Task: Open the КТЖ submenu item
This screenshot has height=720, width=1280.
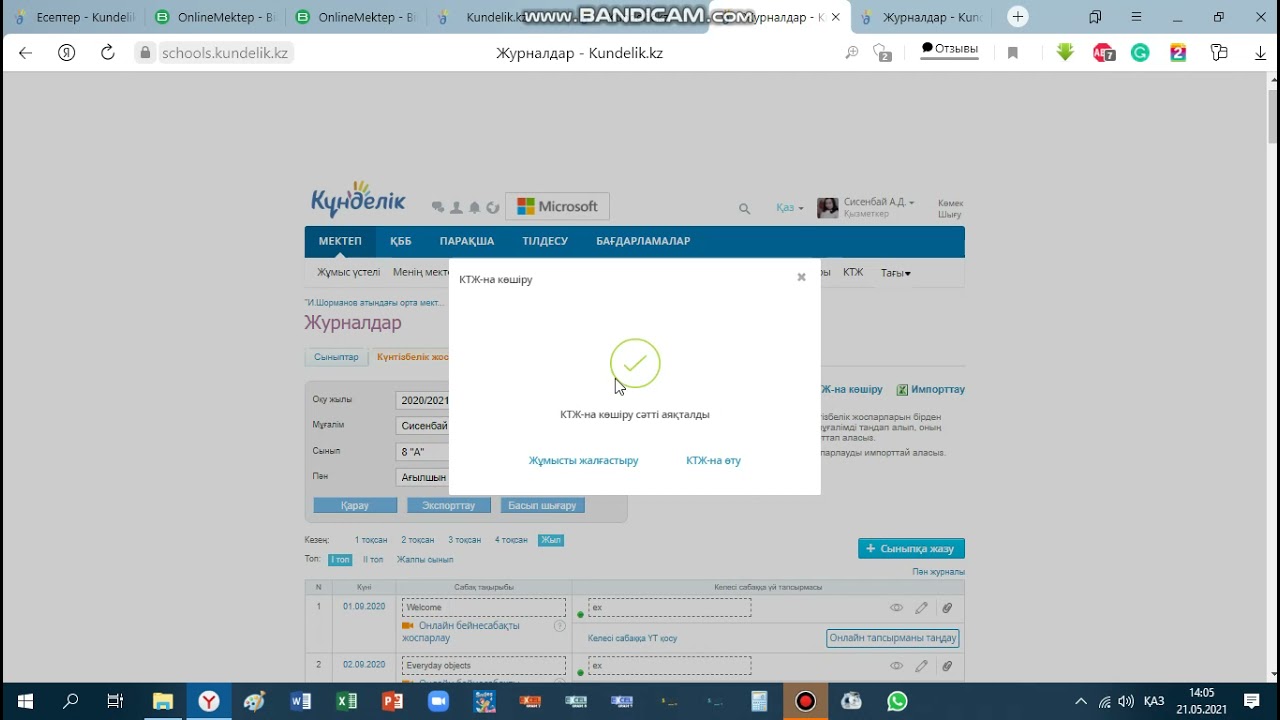Action: click(x=853, y=272)
